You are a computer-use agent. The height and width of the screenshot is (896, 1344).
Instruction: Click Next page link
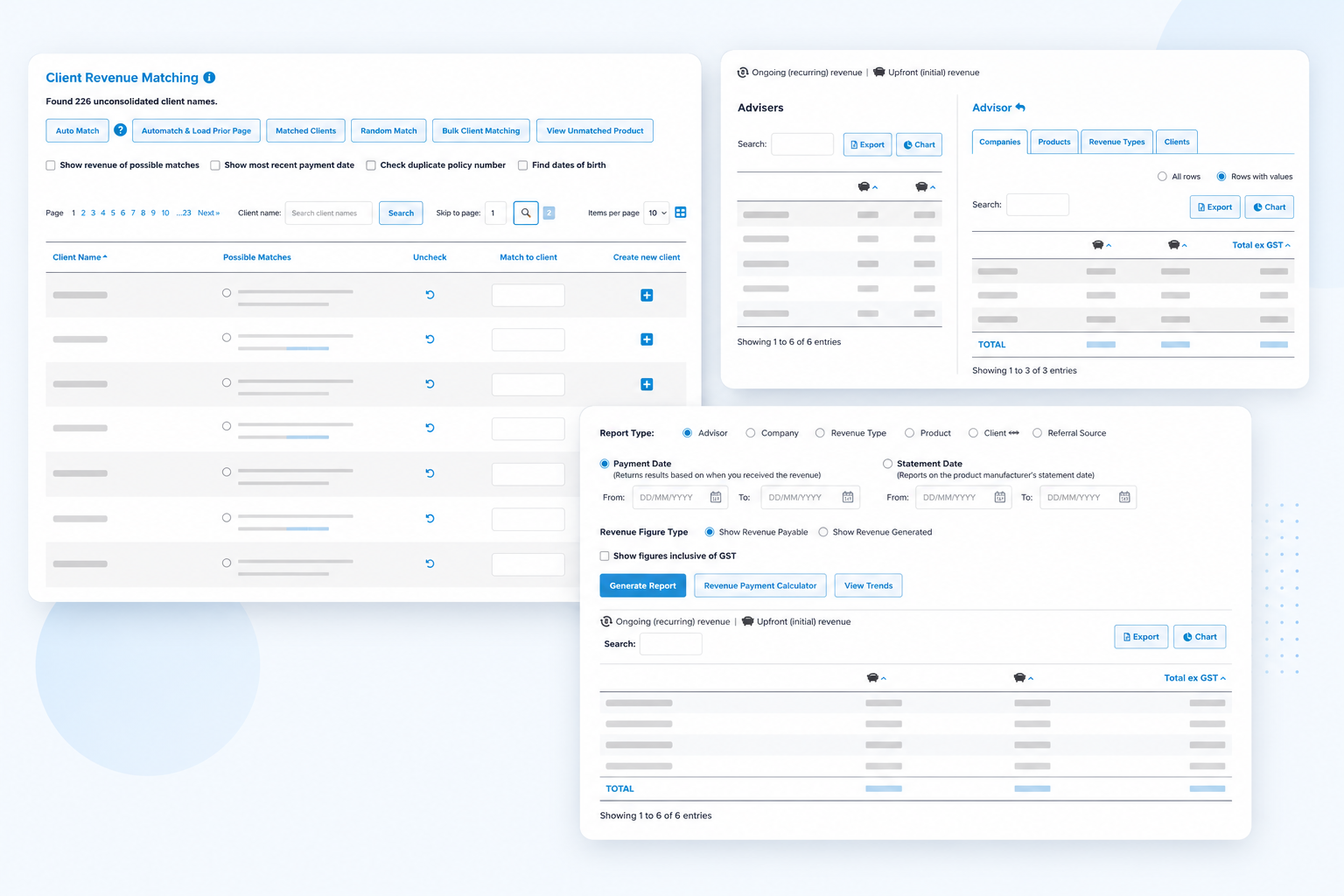[208, 213]
